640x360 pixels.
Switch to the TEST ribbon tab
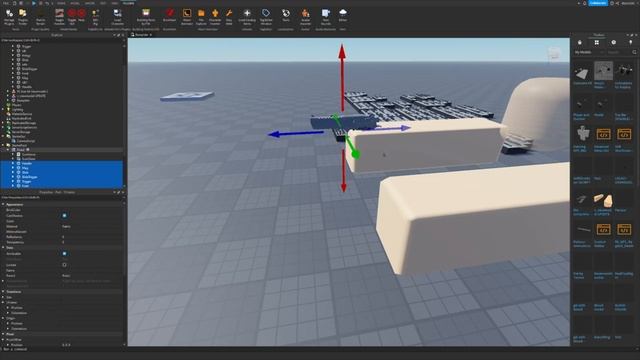[x=103, y=3]
